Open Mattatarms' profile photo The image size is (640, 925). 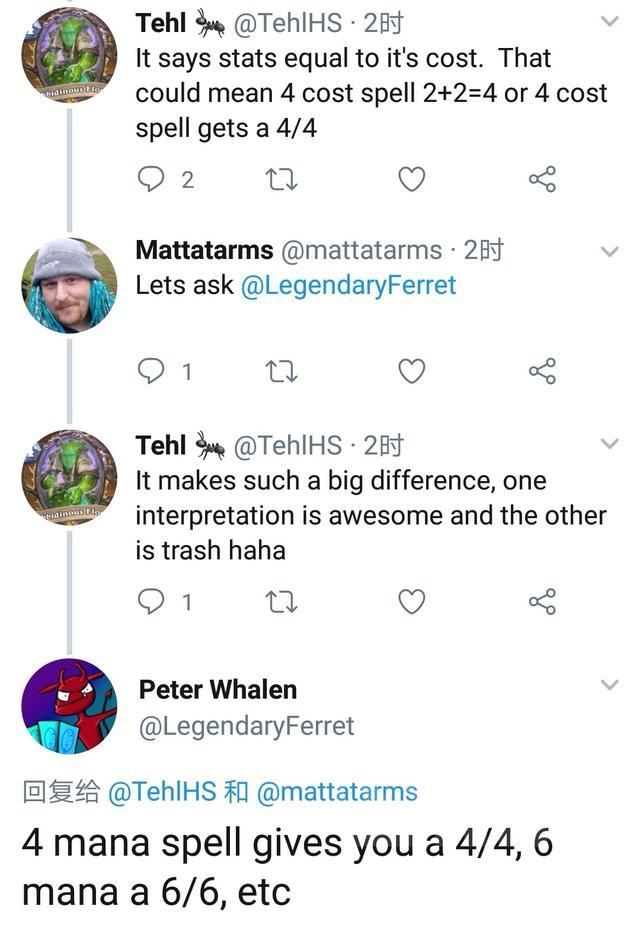click(69, 285)
